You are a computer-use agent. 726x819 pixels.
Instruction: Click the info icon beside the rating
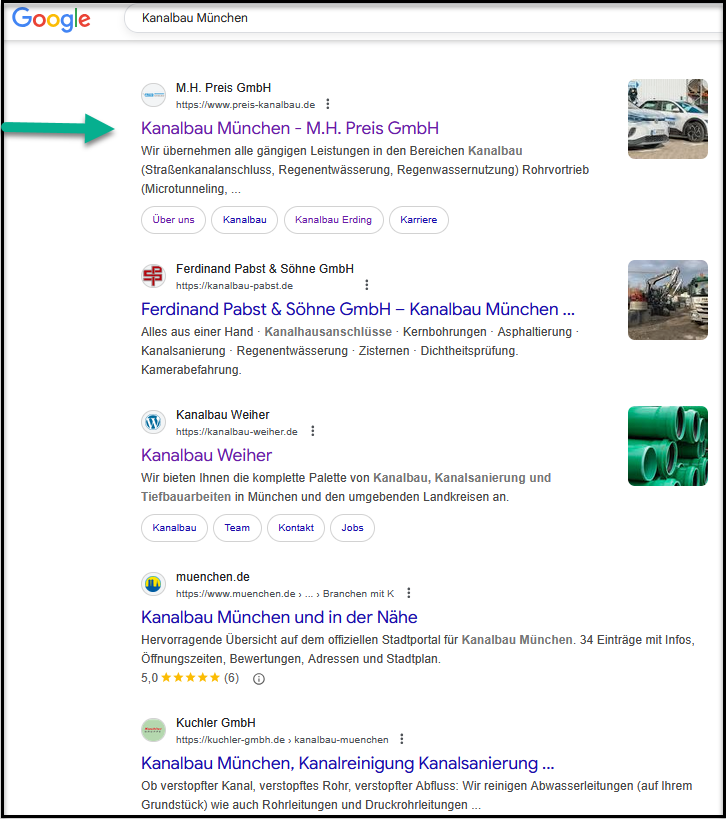pos(259,678)
